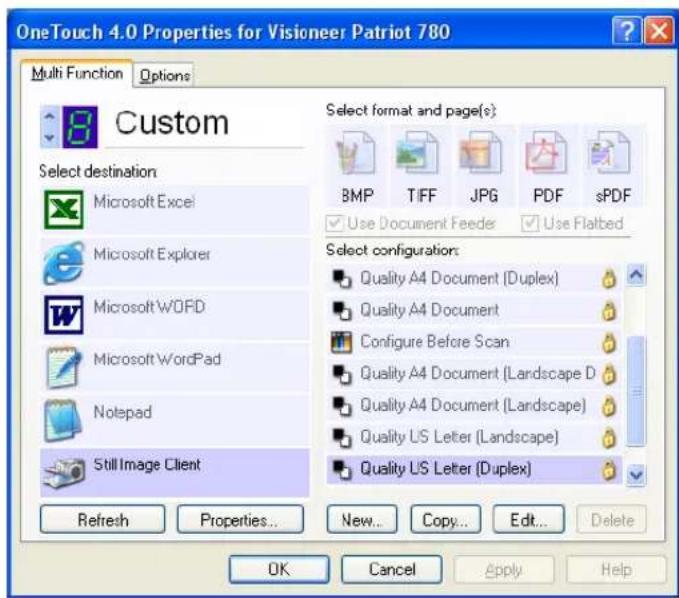Select Quality A4 Document (Landscape D configuration
Viewport: 679px width, 598px height.
[474, 374]
